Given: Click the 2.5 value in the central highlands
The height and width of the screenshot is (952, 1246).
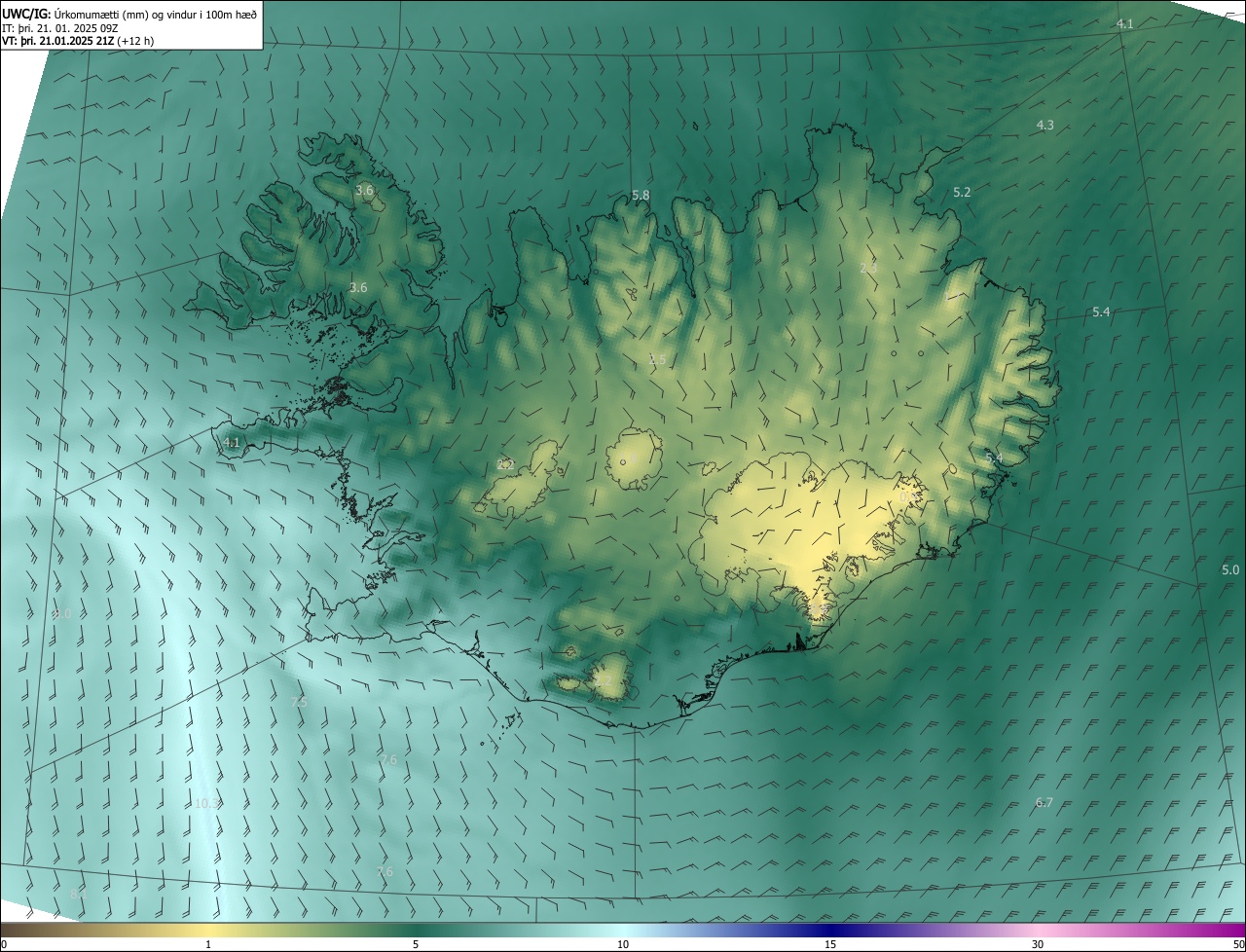Looking at the screenshot, I should point(657,360).
